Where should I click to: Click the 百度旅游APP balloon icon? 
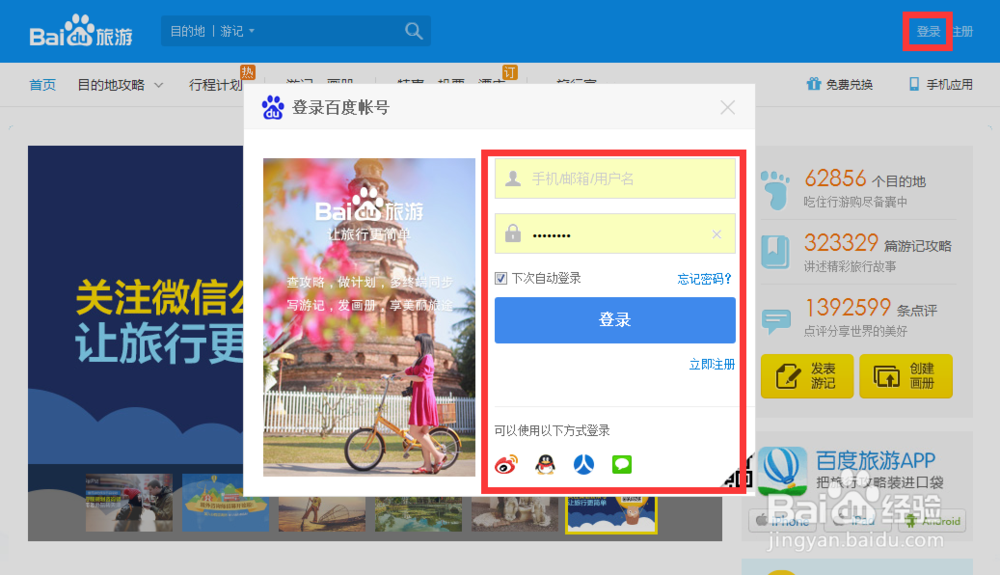coord(782,471)
